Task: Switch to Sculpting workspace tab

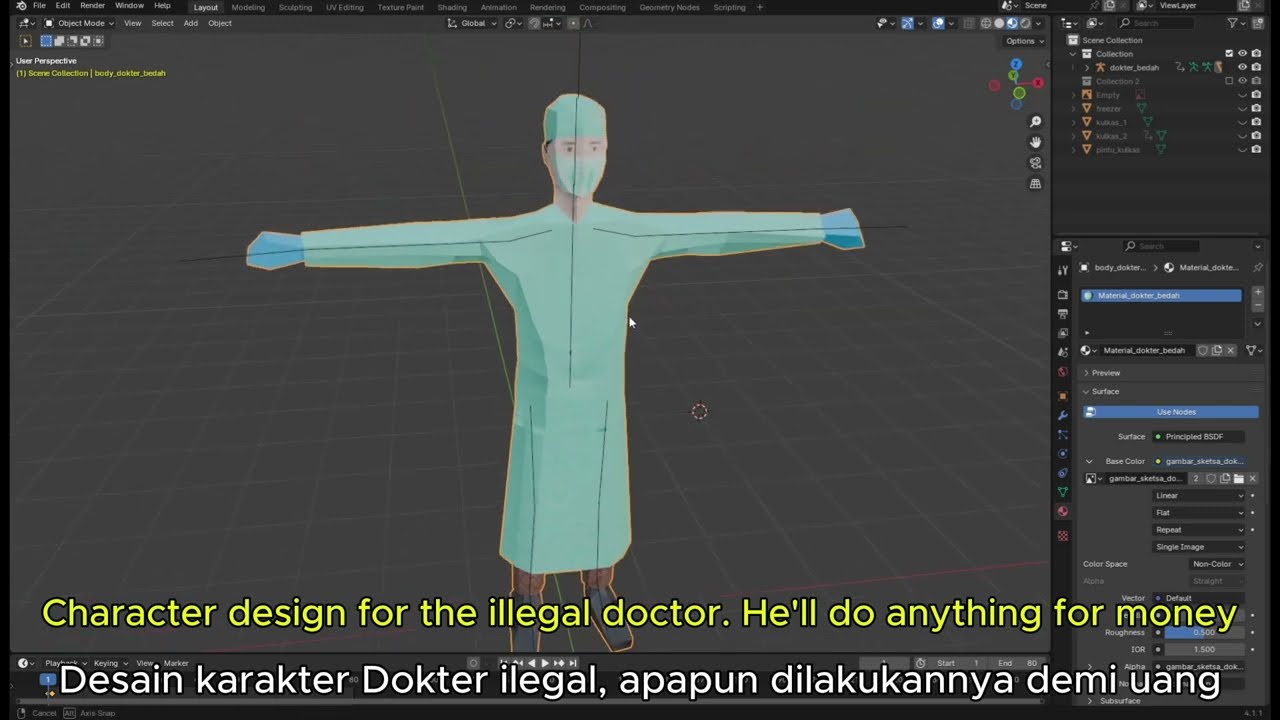Action: [295, 7]
